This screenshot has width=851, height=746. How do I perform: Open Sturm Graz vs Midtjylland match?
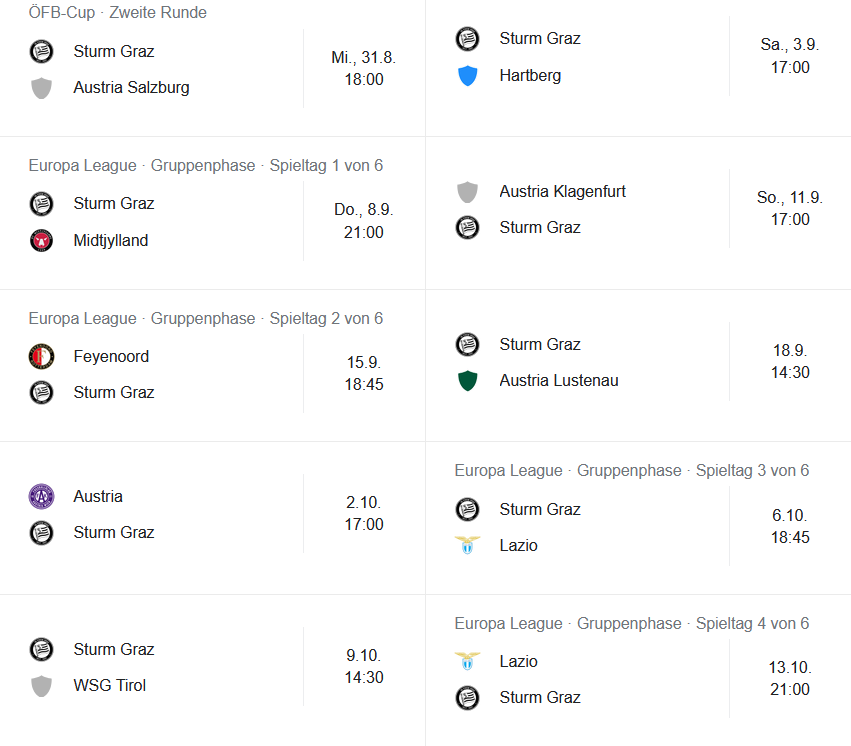click(213, 221)
